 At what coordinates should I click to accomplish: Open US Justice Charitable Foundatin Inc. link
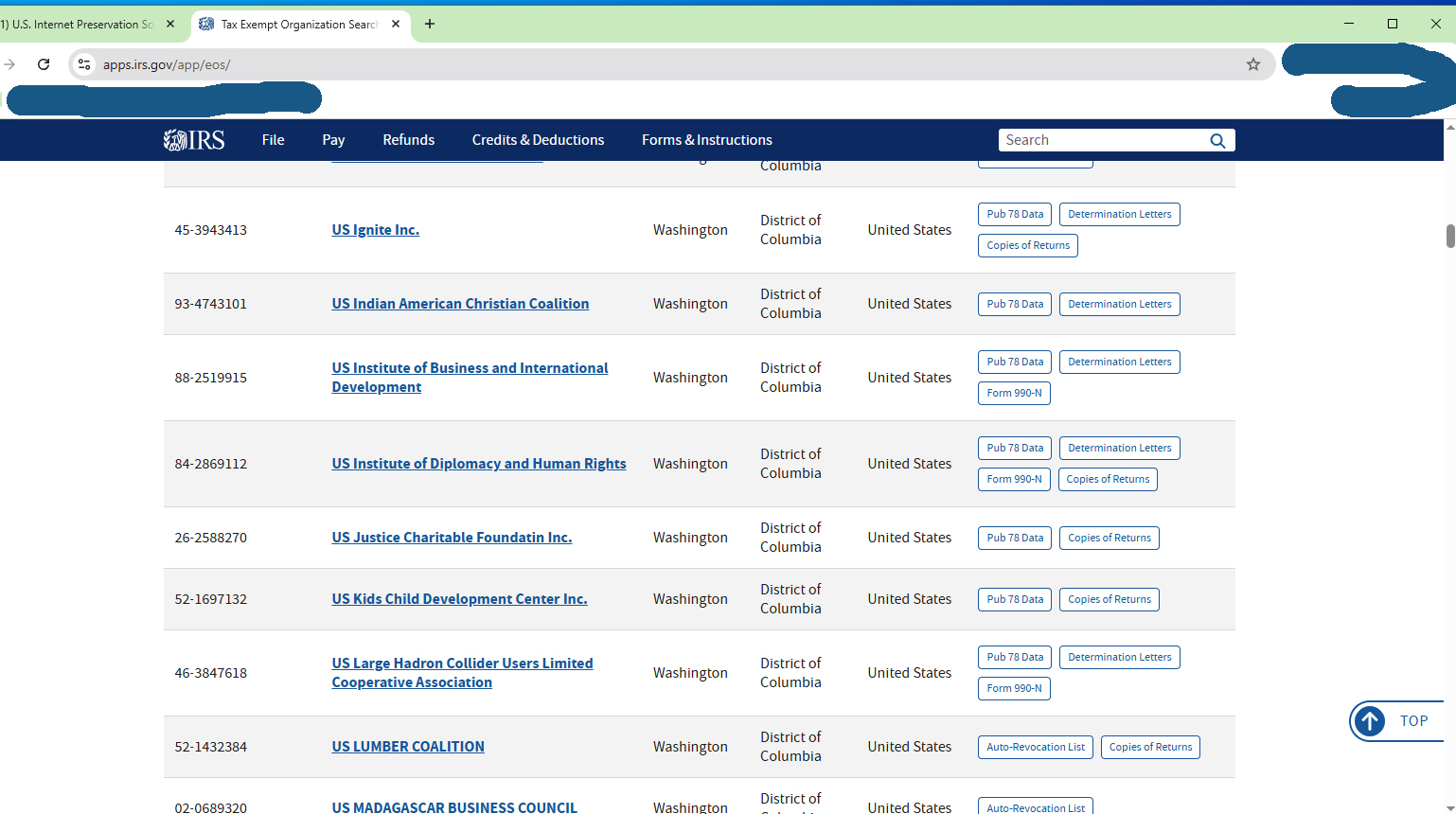452,538
